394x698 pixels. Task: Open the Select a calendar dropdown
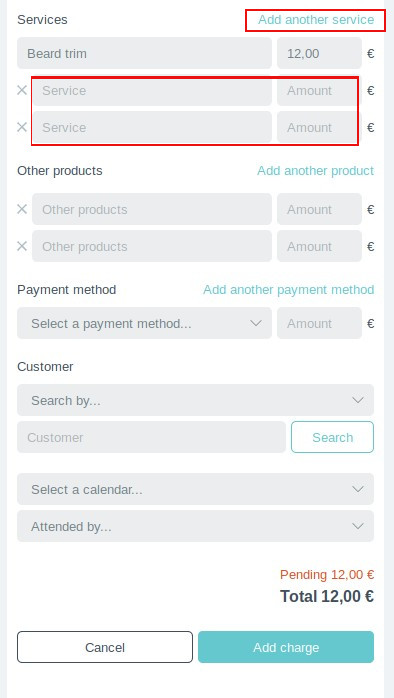pyautogui.click(x=195, y=489)
